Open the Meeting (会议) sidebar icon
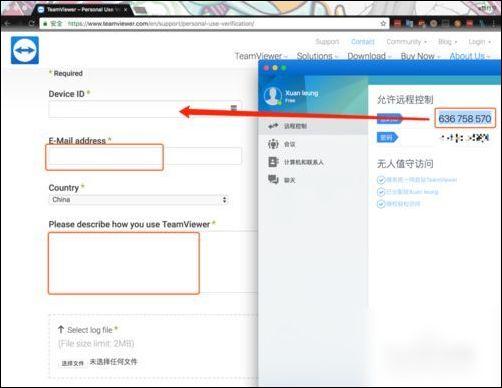This screenshot has height=388, width=502. click(273, 144)
